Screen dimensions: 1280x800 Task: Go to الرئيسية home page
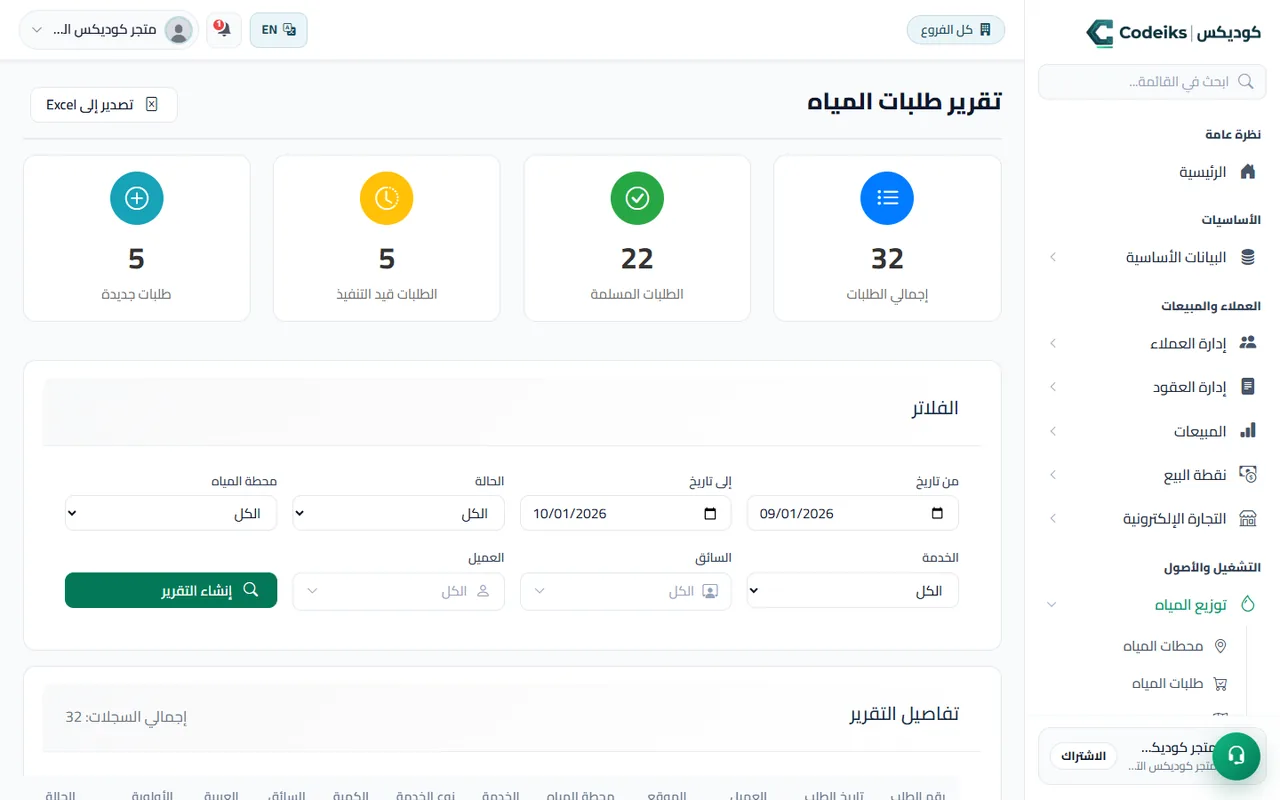[x=1152, y=172]
